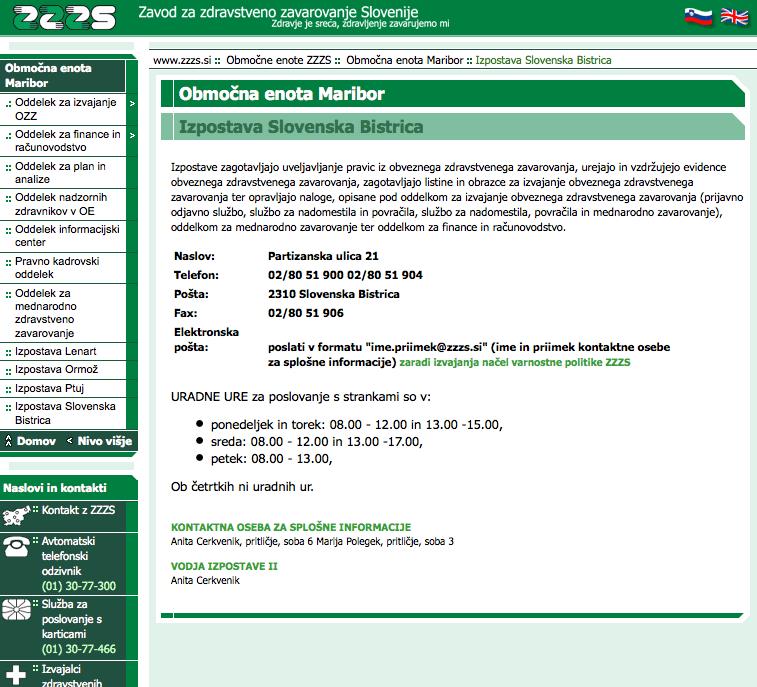Viewport: 757px width, 687px height.
Task: Open the Kontakt z ZZZS link
Action: (x=78, y=510)
